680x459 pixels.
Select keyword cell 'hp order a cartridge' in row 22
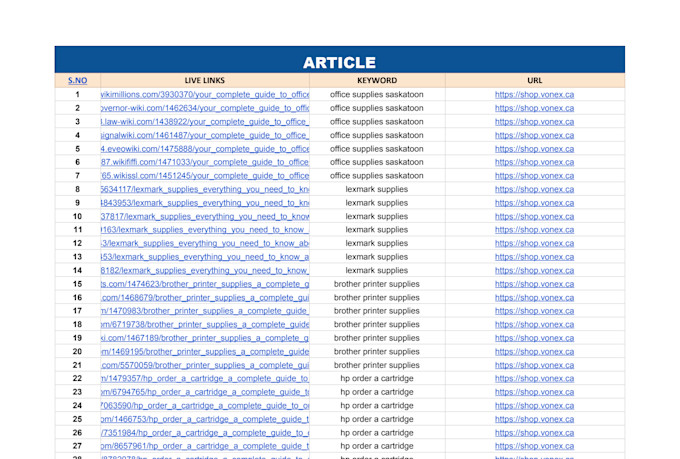pos(377,378)
